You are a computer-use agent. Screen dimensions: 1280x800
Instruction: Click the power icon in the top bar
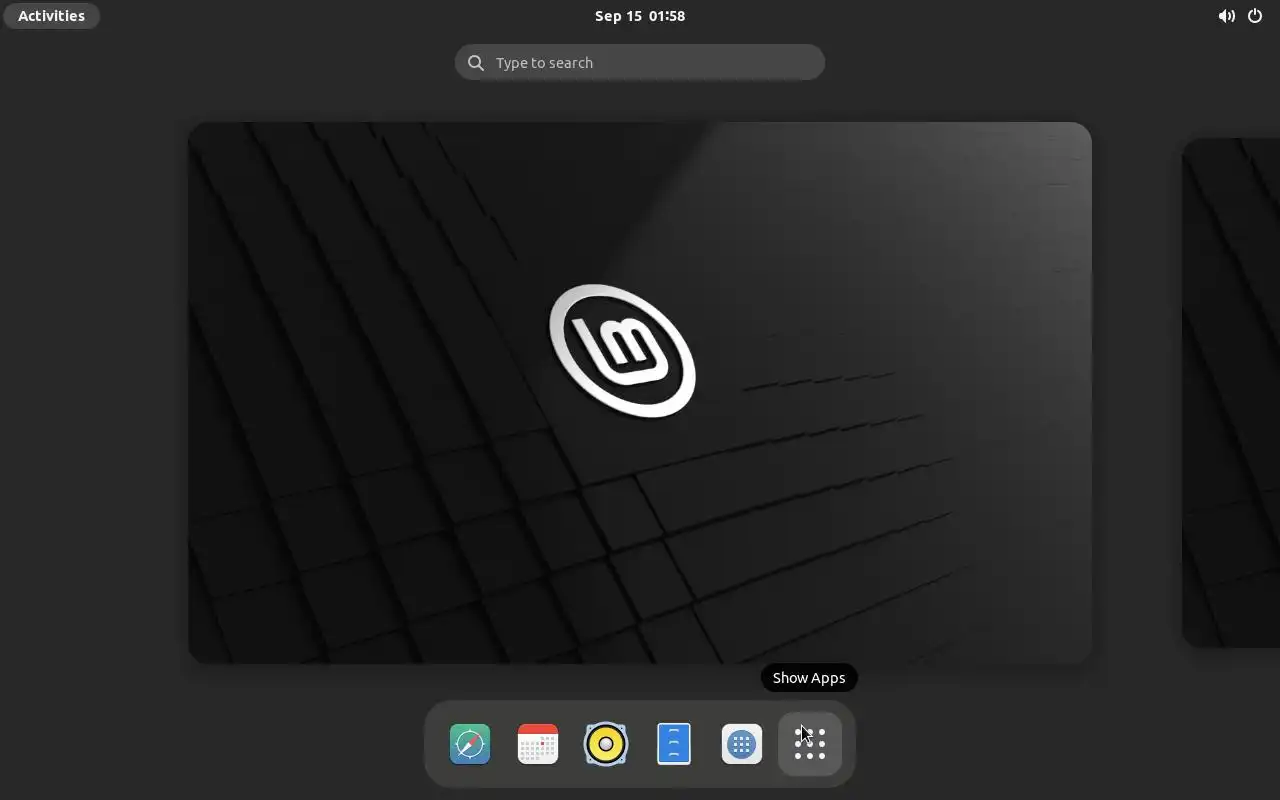coord(1255,16)
